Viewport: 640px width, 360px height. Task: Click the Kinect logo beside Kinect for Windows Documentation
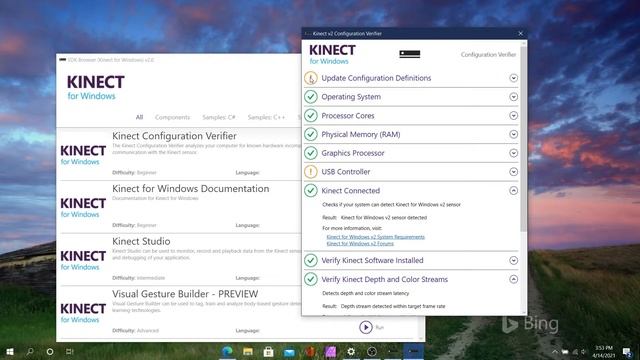click(x=83, y=207)
